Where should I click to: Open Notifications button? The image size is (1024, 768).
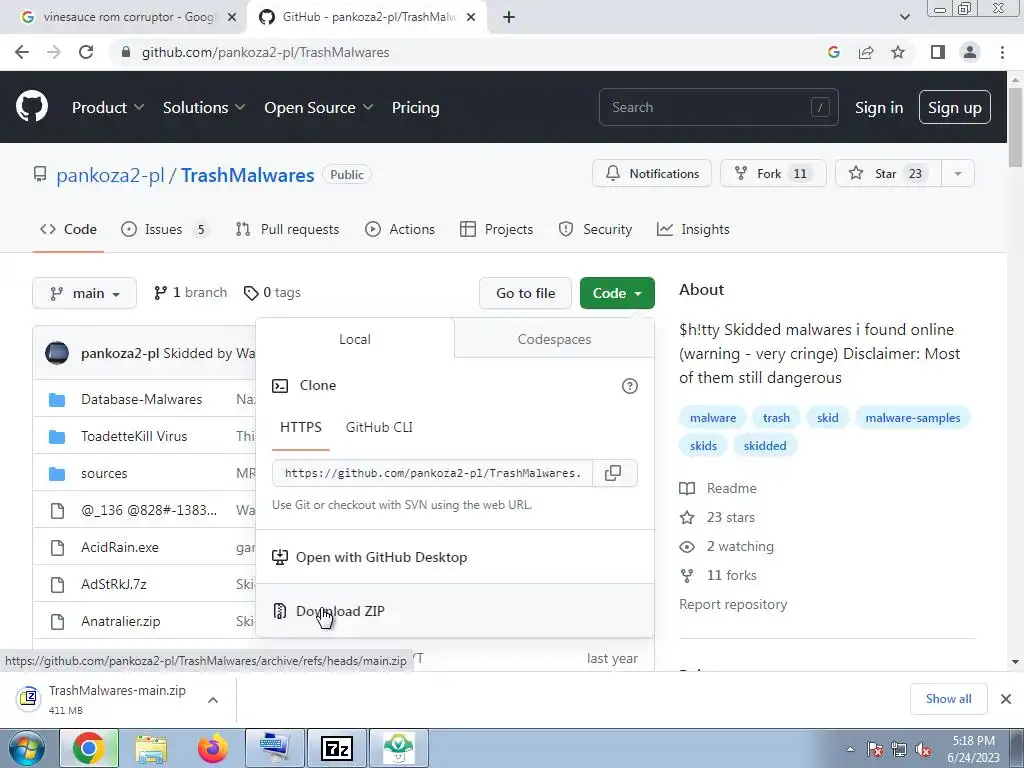pos(652,174)
